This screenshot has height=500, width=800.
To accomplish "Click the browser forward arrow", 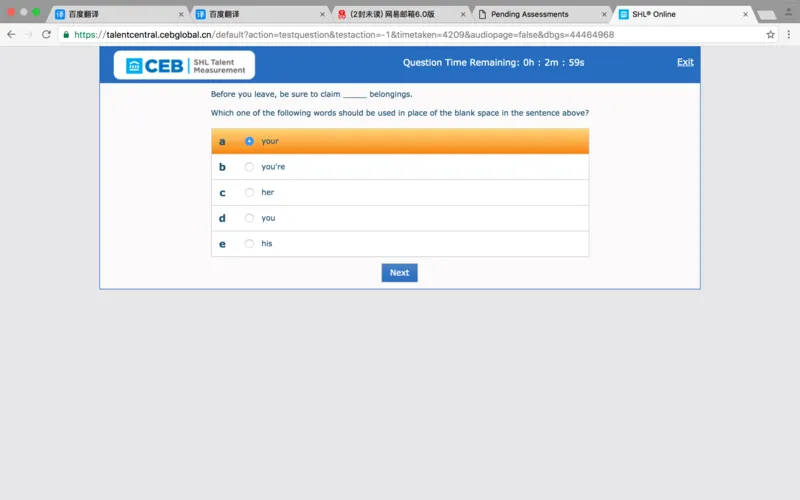I will (x=28, y=34).
